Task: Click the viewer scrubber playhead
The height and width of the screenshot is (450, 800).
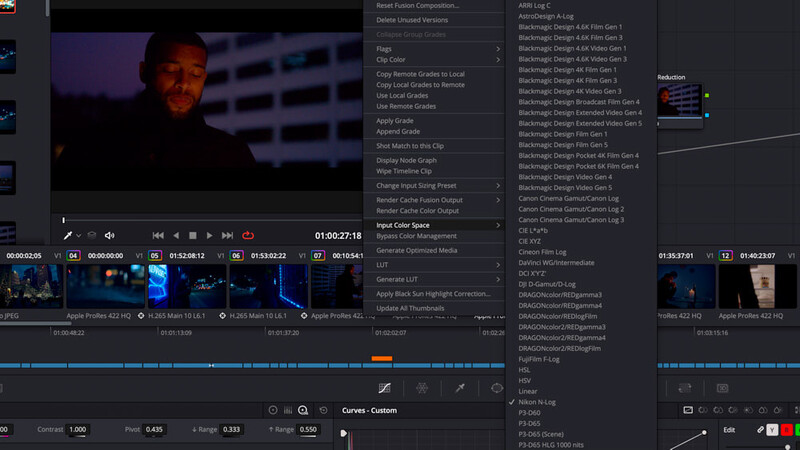Action: coord(64,220)
